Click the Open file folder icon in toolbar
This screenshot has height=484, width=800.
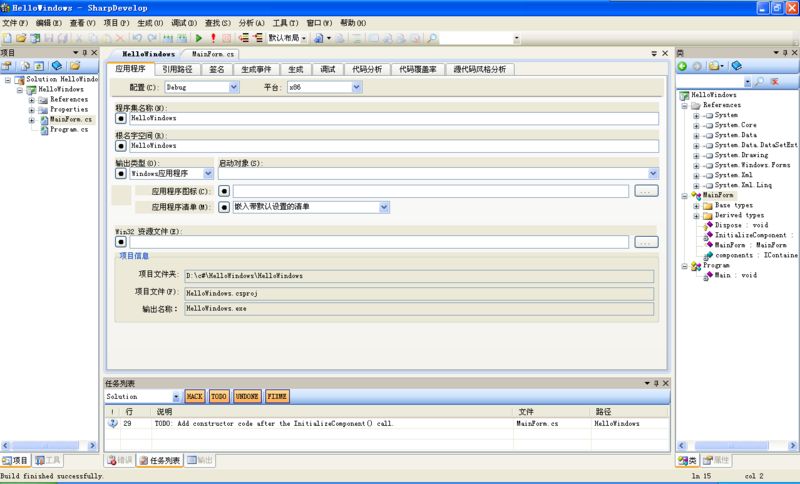pyautogui.click(x=21, y=38)
